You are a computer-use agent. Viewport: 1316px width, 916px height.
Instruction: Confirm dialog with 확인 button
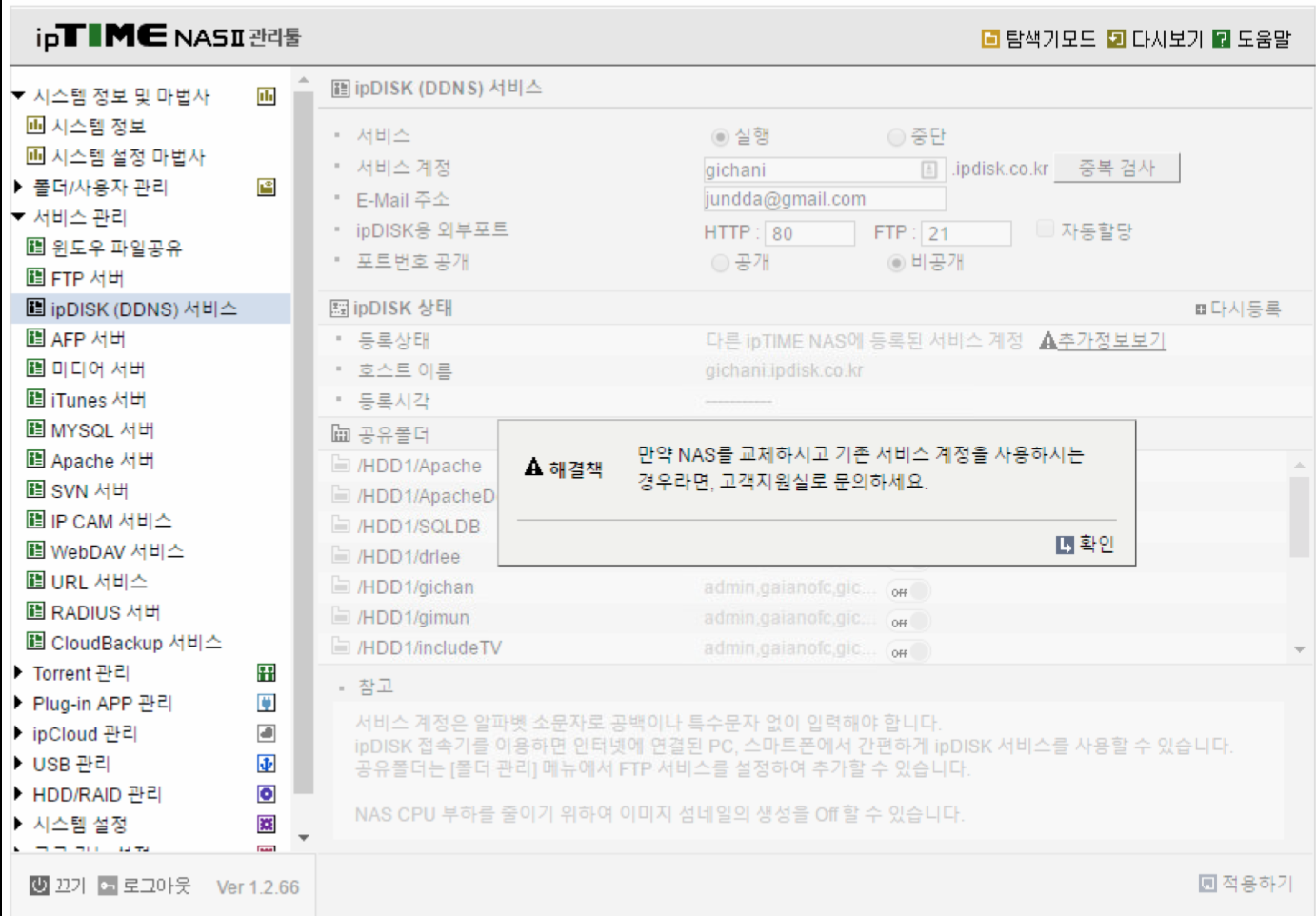1086,545
